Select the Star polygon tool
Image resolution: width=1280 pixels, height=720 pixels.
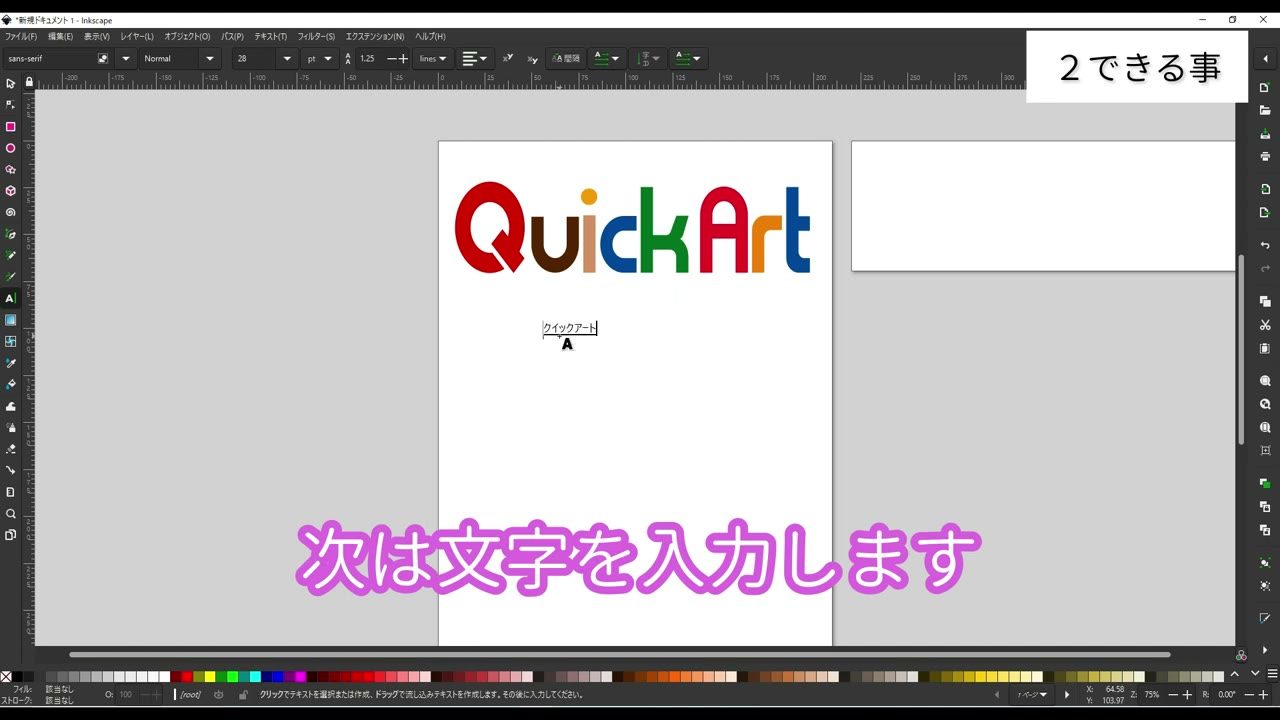[x=11, y=170]
